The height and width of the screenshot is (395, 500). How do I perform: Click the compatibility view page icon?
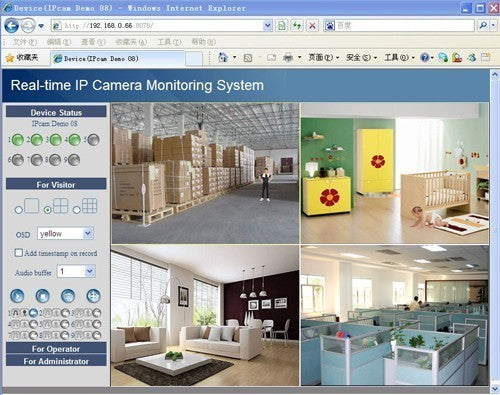point(282,26)
